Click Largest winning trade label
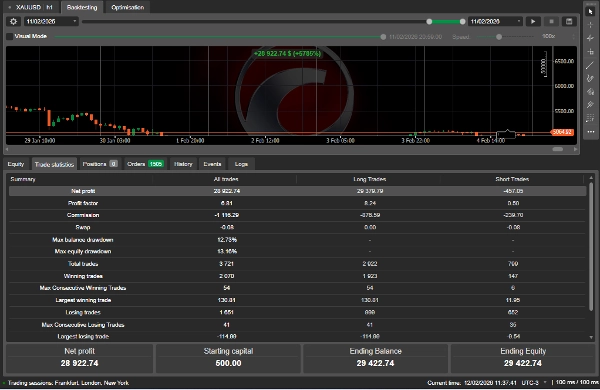 pos(83,300)
